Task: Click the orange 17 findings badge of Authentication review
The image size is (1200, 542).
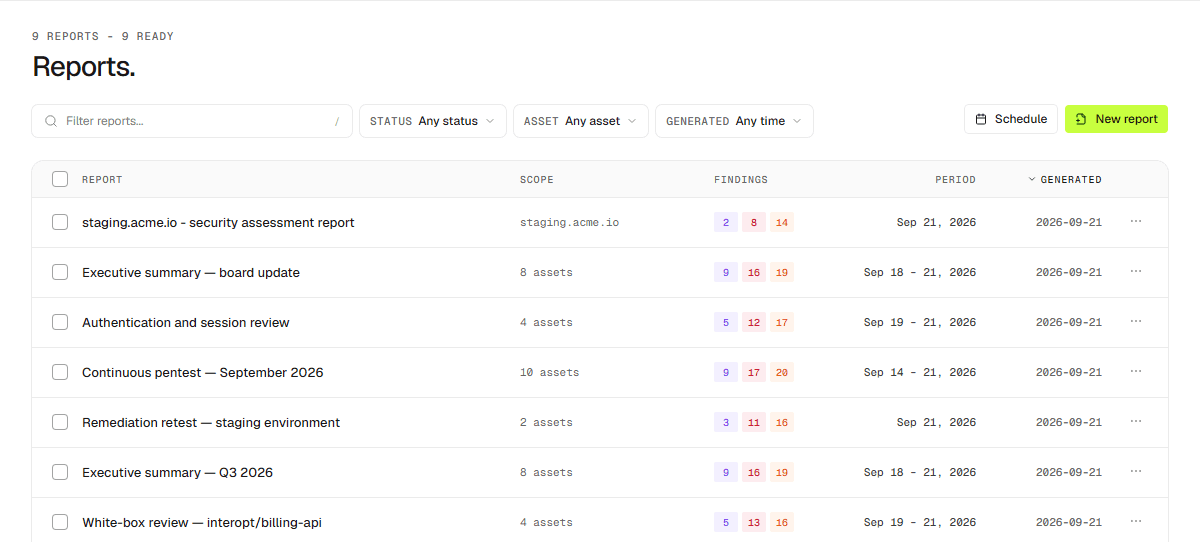Action: coord(782,322)
